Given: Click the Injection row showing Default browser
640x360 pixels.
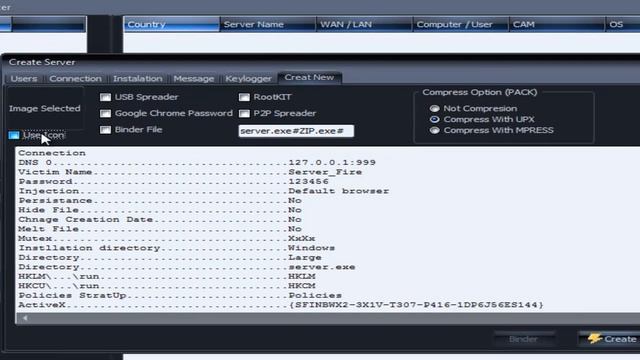Looking at the screenshot, I should tap(203, 191).
